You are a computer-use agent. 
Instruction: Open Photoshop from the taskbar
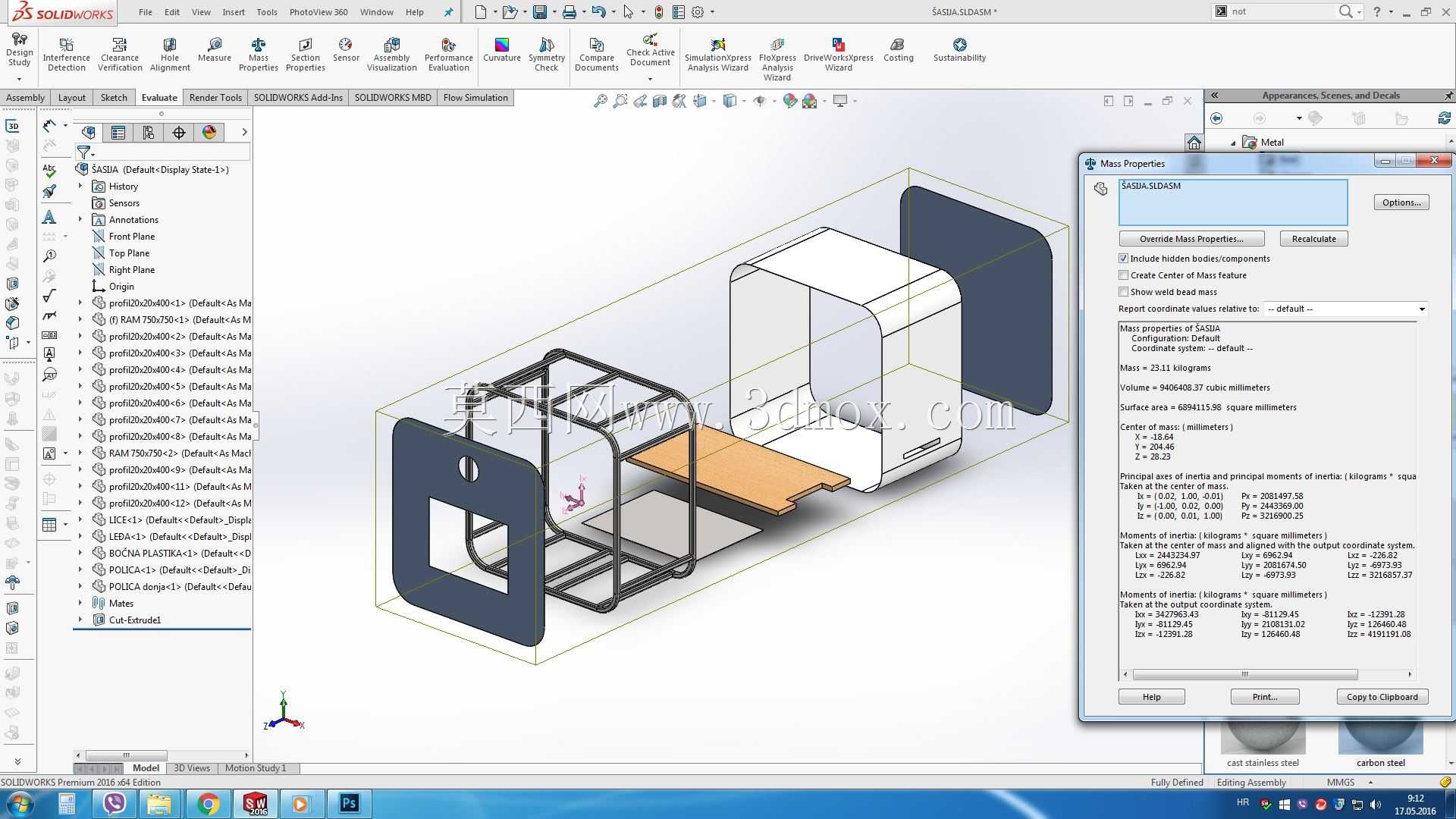[349, 804]
